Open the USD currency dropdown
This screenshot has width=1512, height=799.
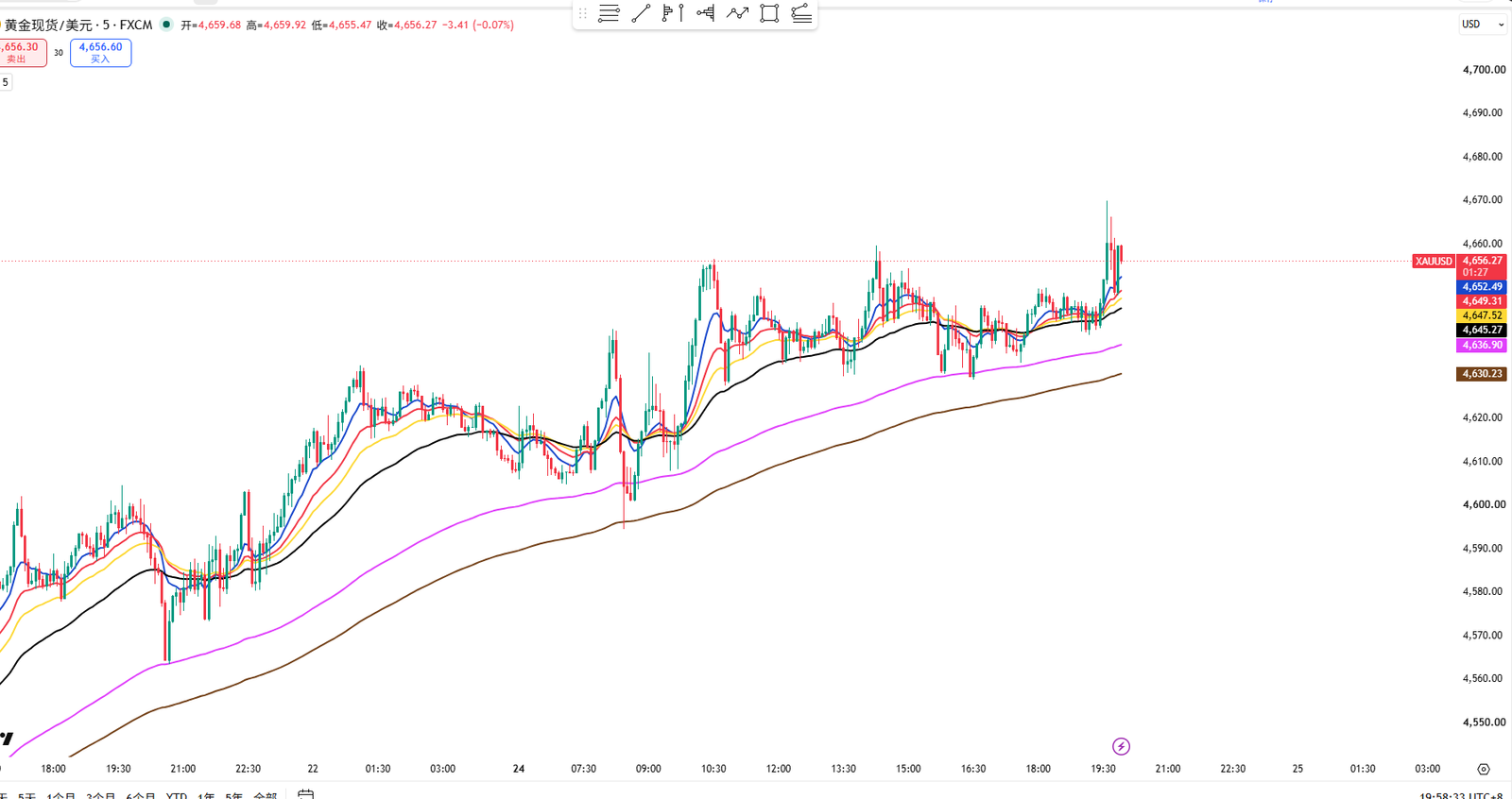pos(1483,25)
